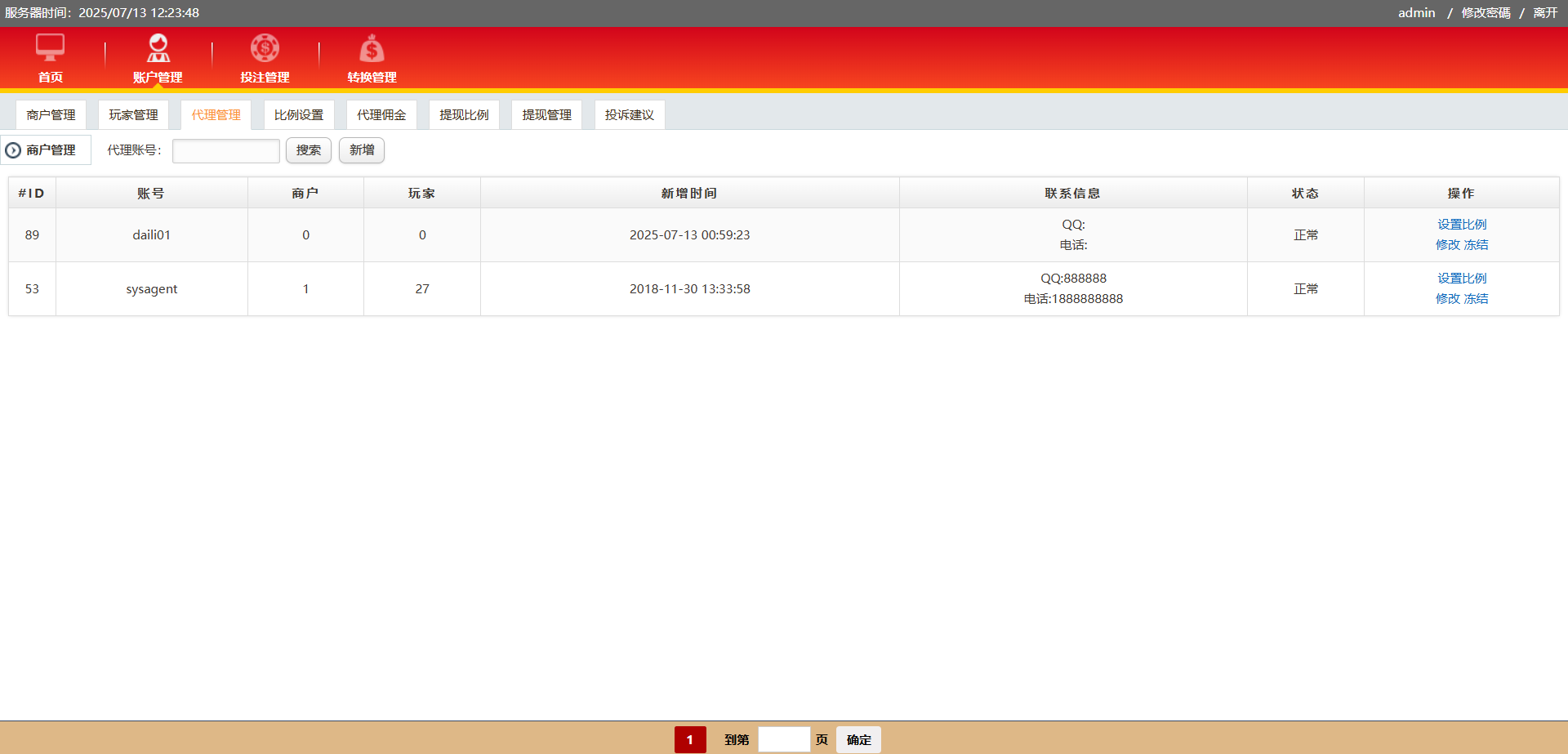
Task: Go to the 提现比例 tab
Action: tap(464, 115)
